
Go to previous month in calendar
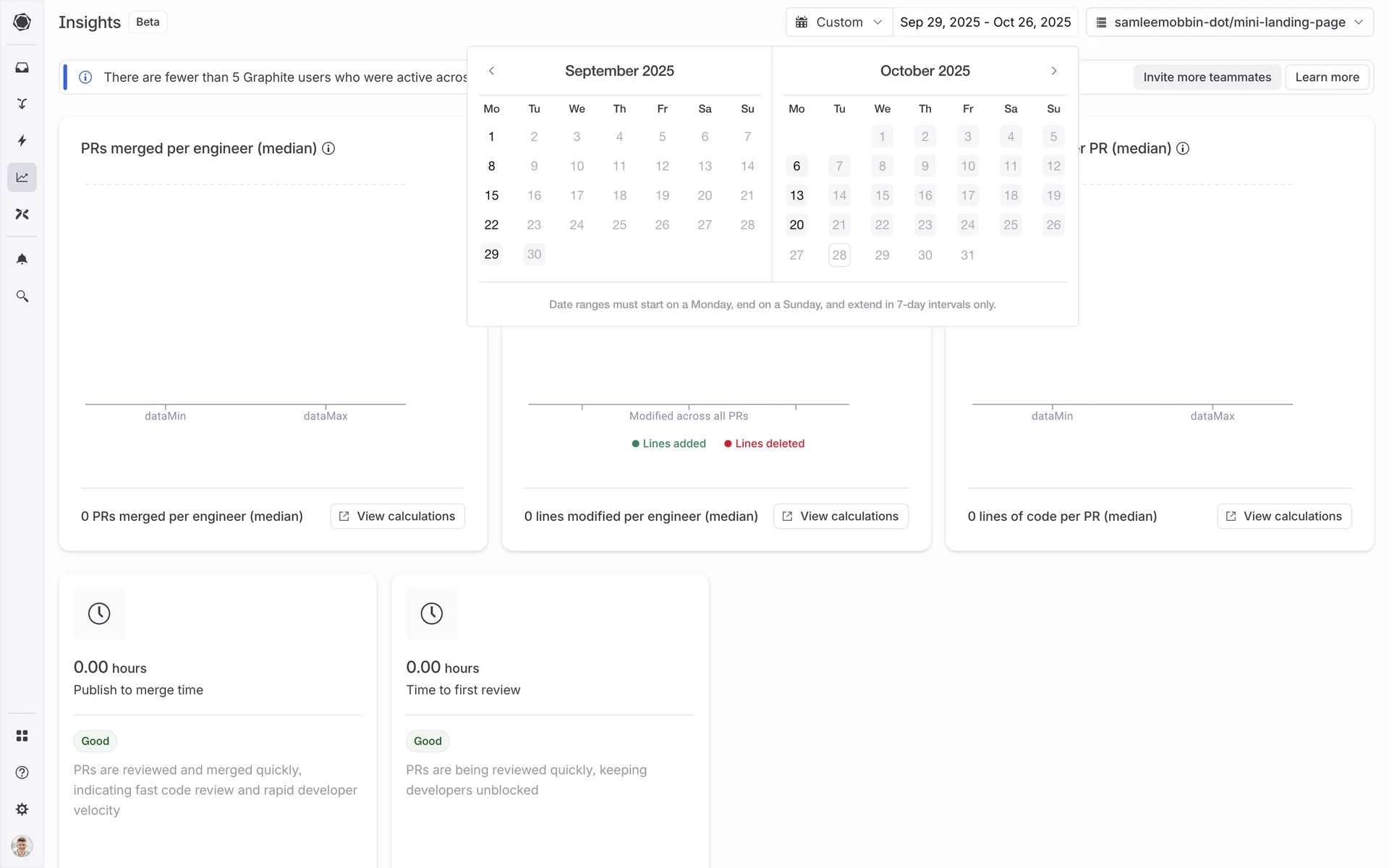(491, 71)
